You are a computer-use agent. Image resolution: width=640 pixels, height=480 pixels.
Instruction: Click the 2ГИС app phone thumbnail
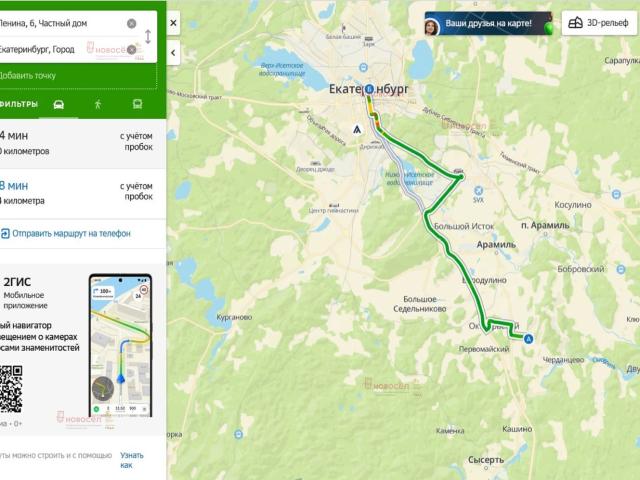pyautogui.click(x=120, y=345)
